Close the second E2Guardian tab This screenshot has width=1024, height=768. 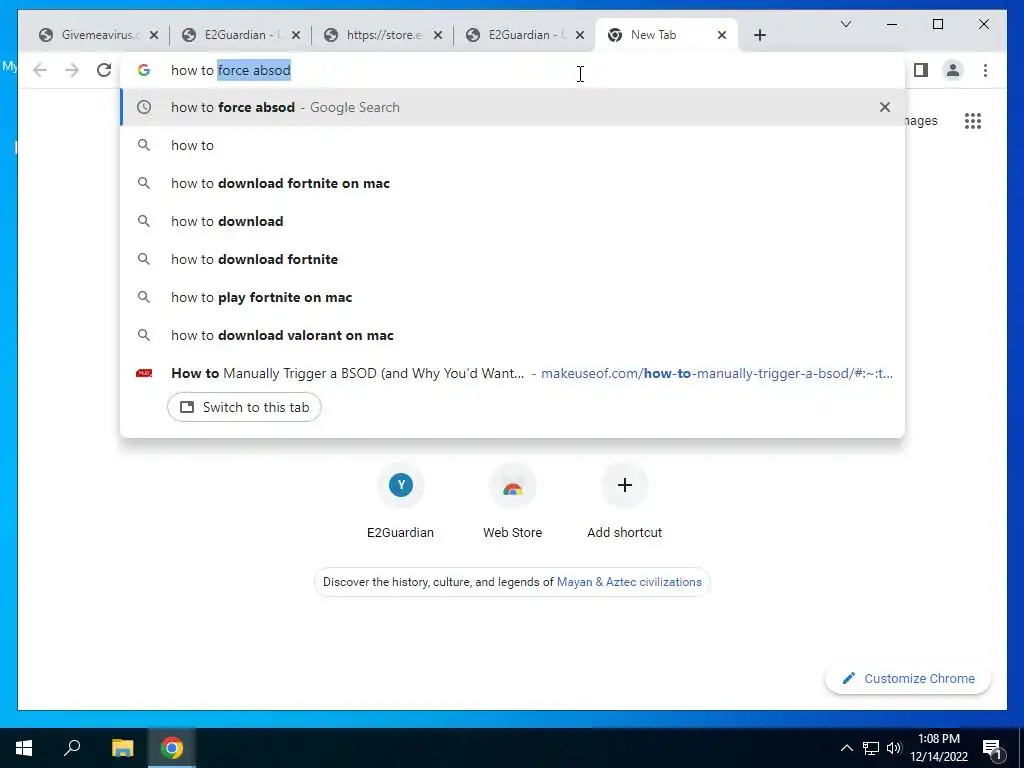580,35
